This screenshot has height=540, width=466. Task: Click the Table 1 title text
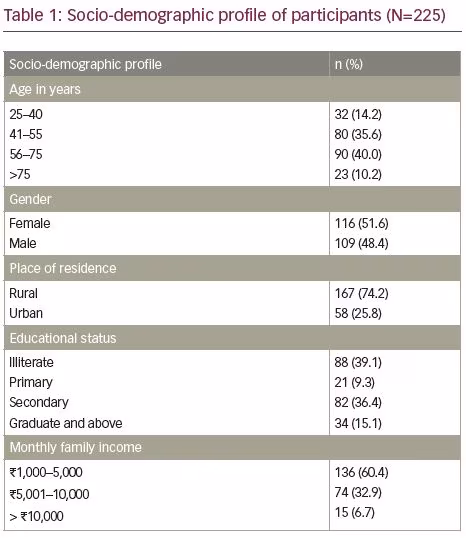pyautogui.click(x=224, y=16)
